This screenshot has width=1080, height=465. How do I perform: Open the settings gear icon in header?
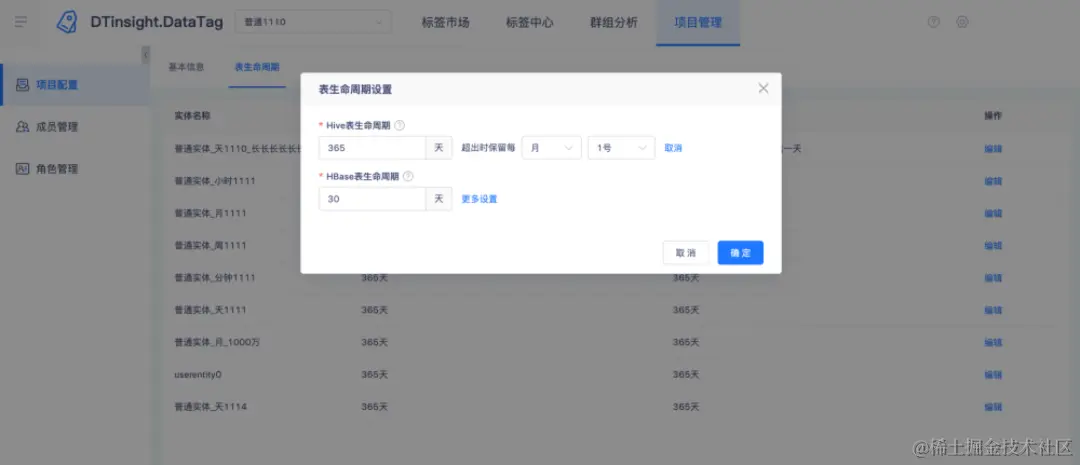[962, 22]
